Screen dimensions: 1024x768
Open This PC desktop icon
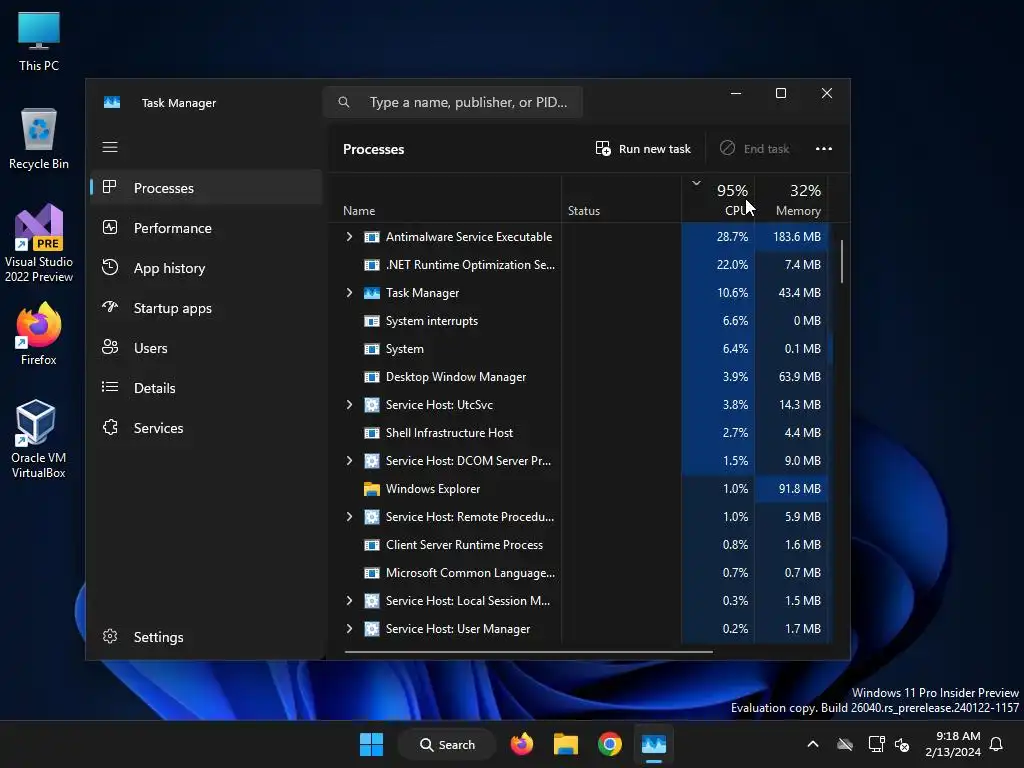(x=39, y=41)
